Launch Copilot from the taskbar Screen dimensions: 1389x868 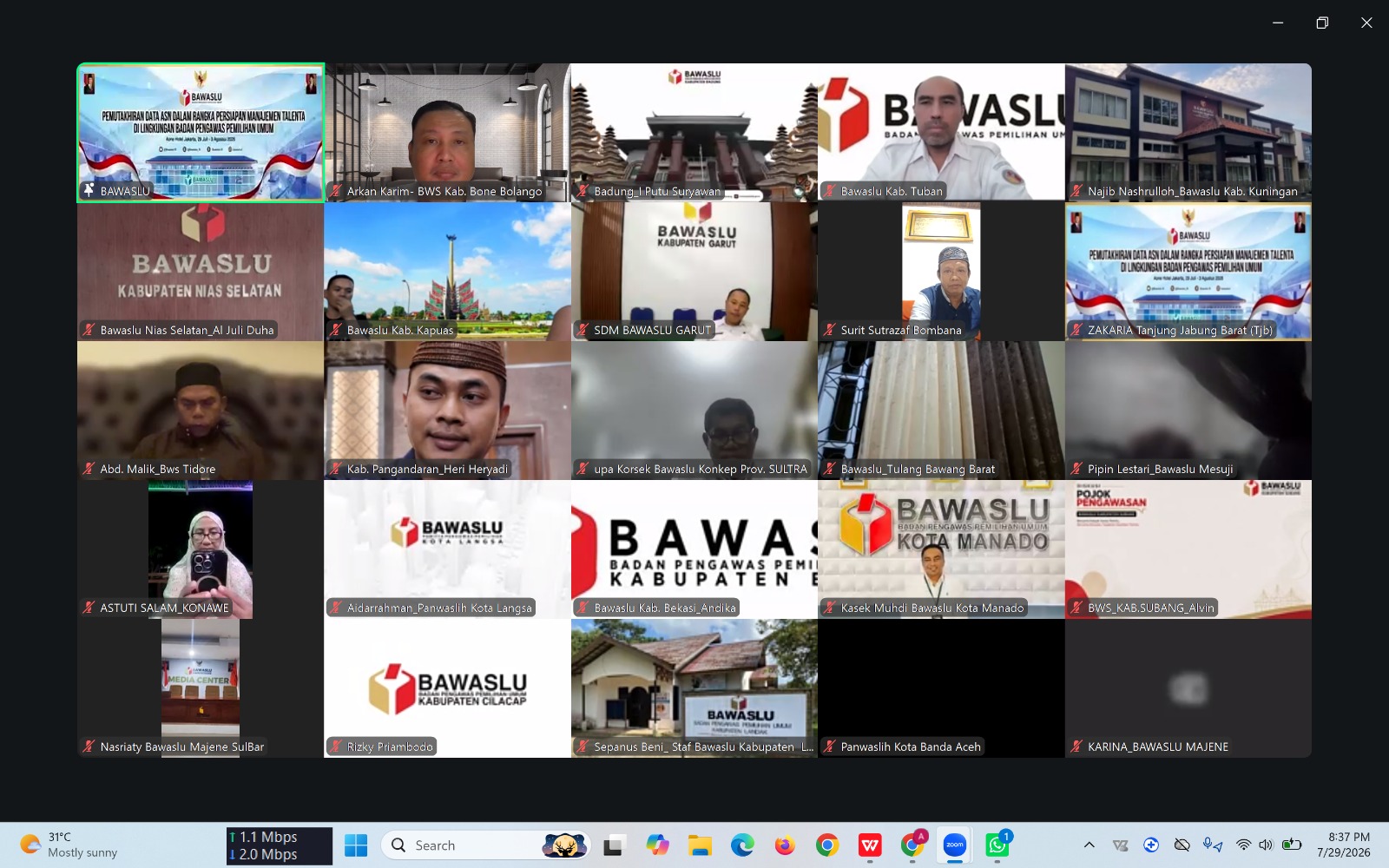657,845
